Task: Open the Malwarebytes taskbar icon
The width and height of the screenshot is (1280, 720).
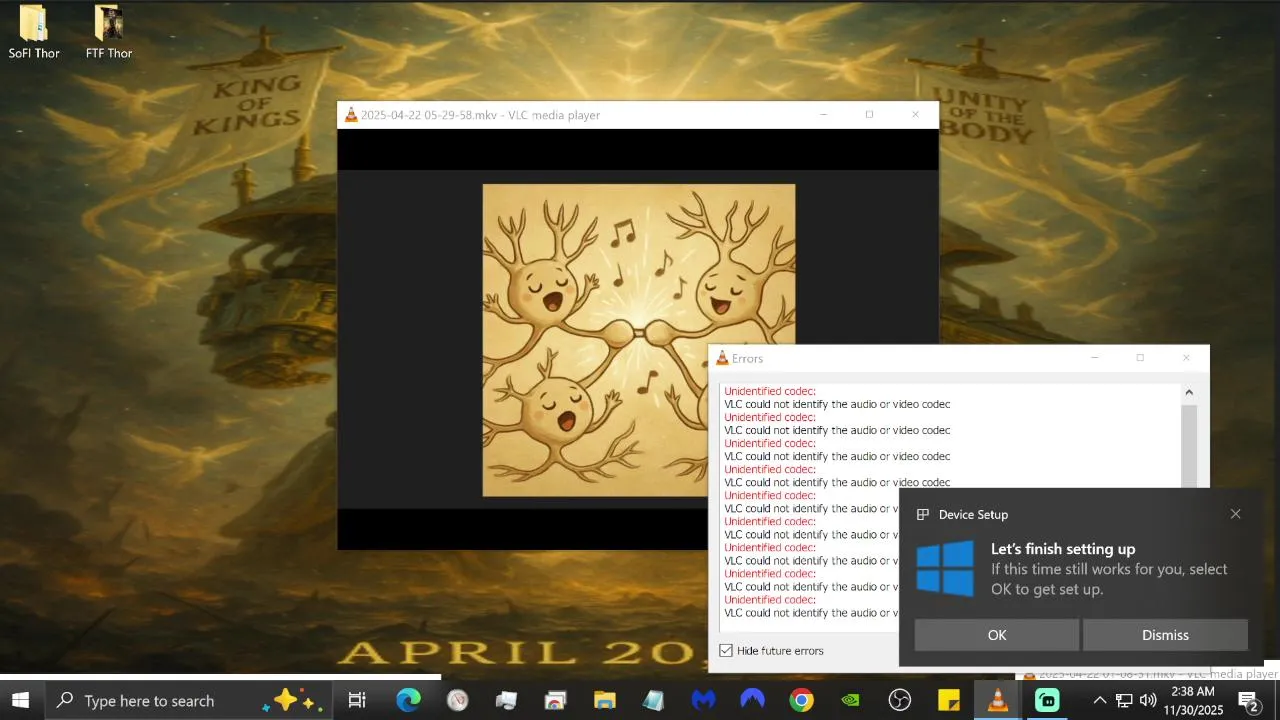Action: coord(703,701)
